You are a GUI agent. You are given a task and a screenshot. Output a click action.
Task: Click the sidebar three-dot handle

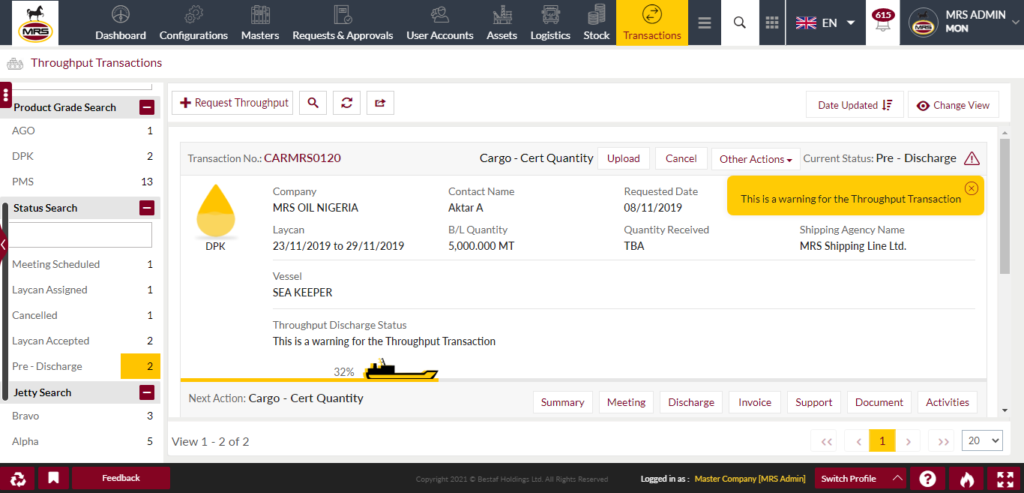[5, 95]
